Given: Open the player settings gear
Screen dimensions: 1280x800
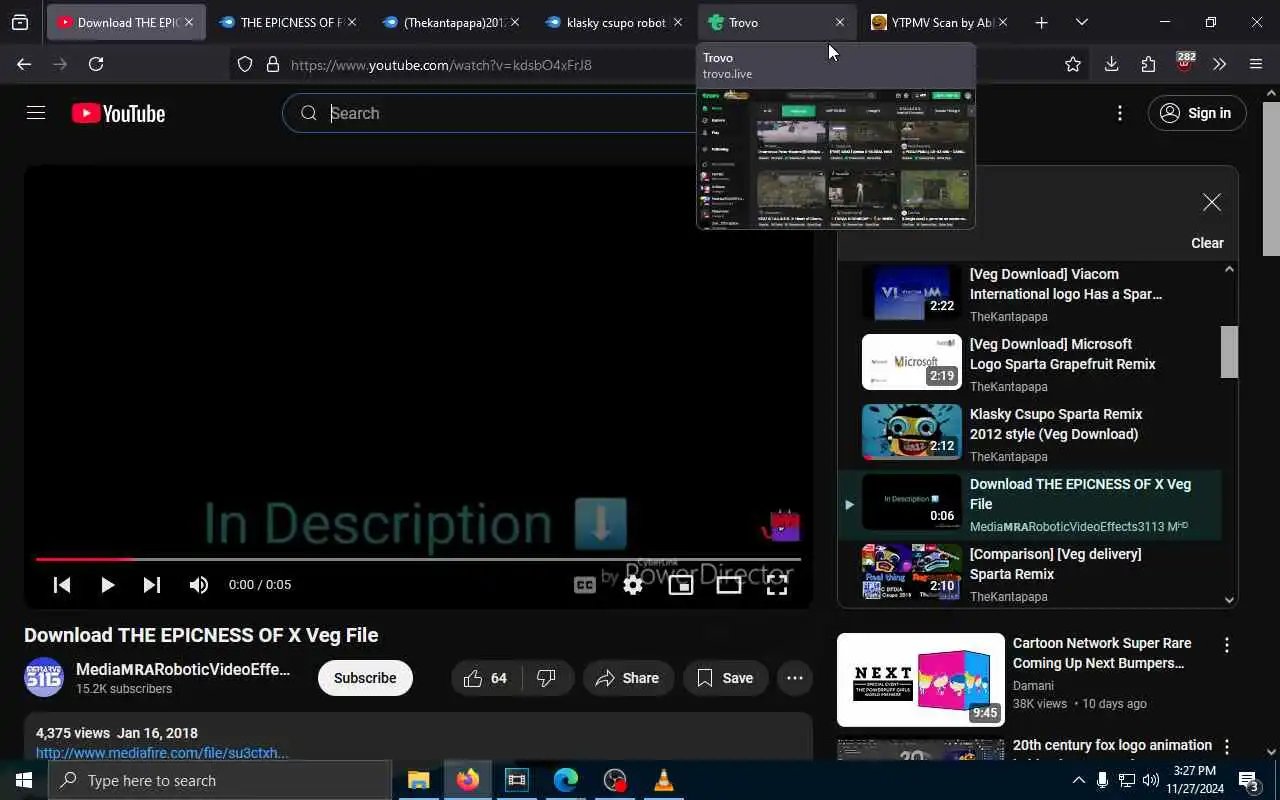Looking at the screenshot, I should click(x=633, y=585).
